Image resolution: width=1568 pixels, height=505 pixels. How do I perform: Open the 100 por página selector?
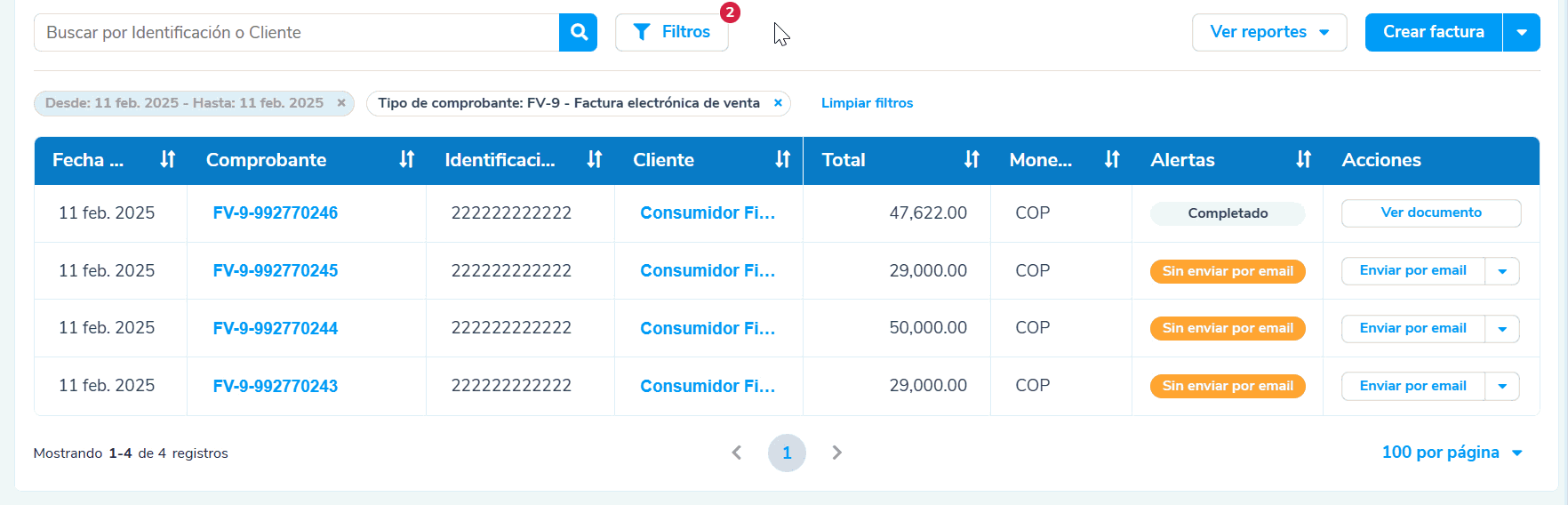pyautogui.click(x=1452, y=453)
